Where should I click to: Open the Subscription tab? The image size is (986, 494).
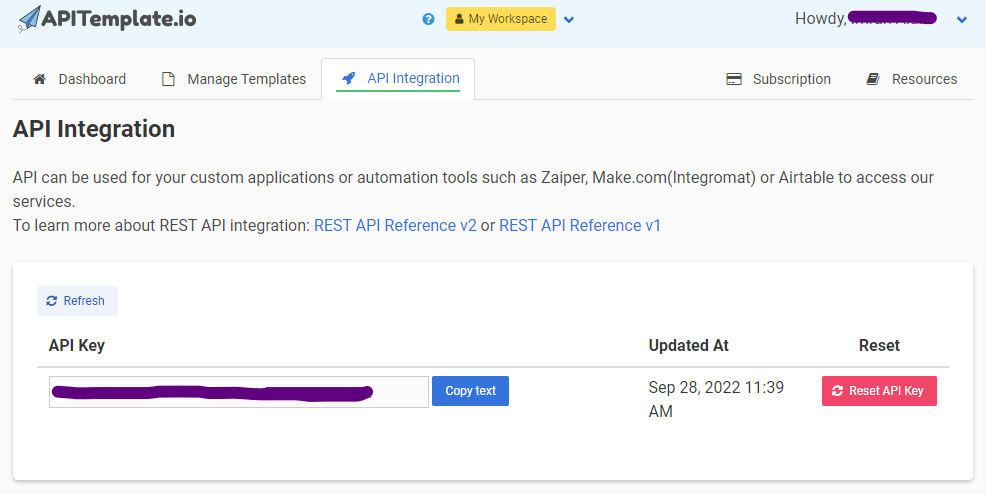coord(778,79)
